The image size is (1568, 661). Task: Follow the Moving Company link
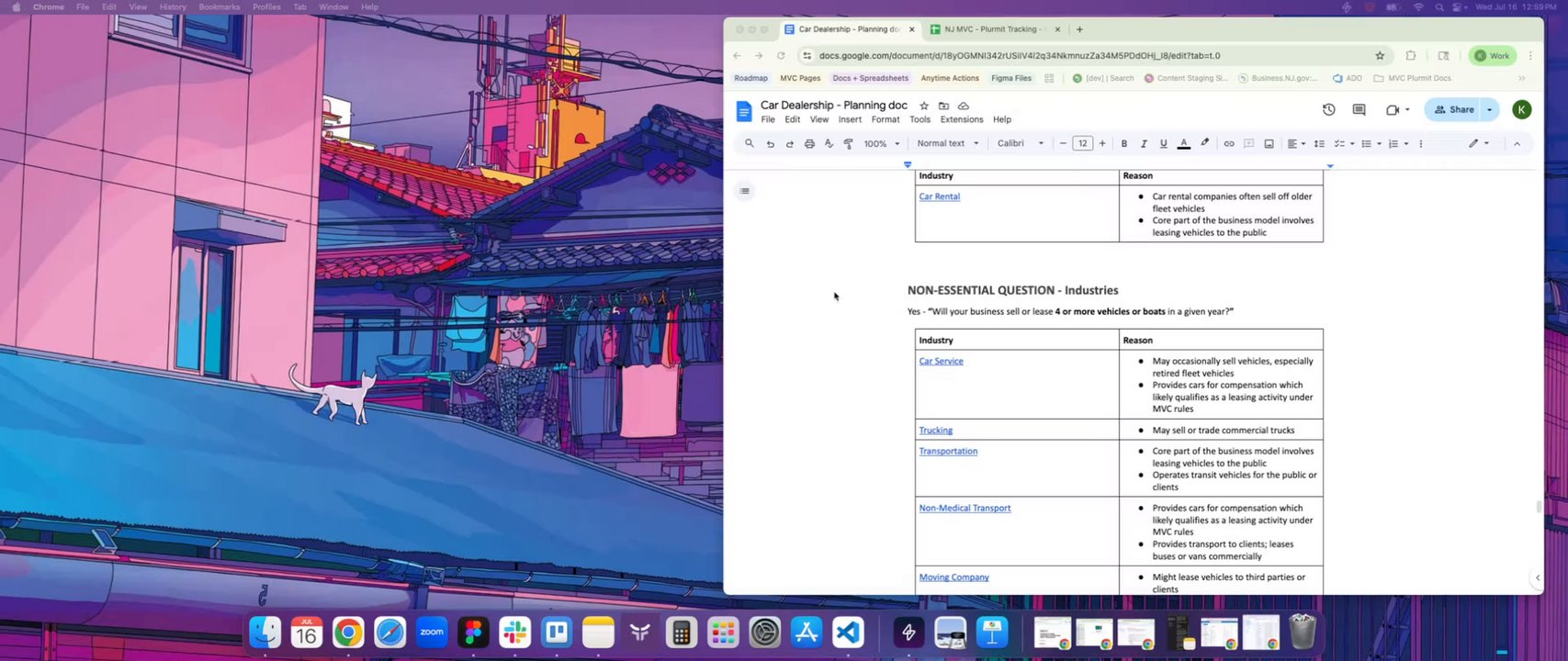coord(954,577)
